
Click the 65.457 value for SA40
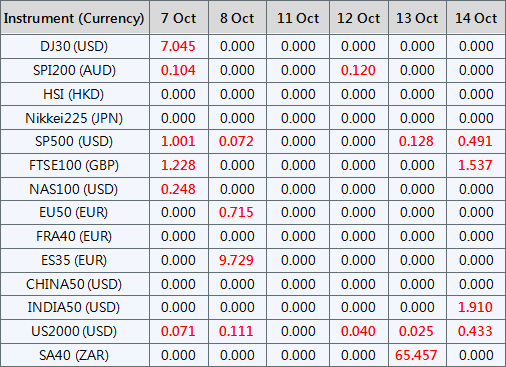point(416,355)
